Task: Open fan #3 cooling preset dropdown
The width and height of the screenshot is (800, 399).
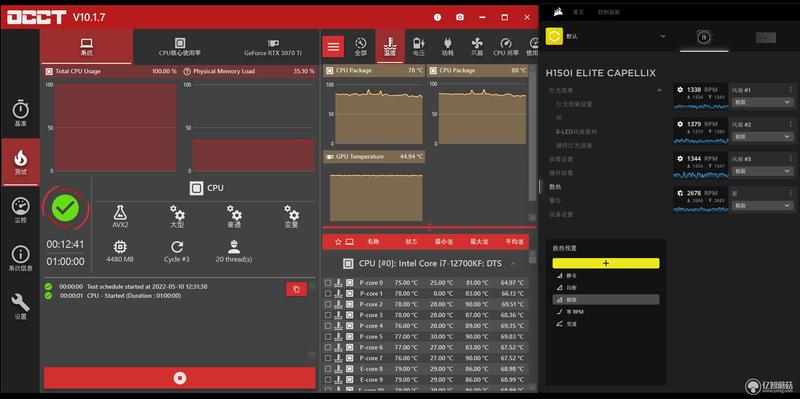Action: (762, 171)
